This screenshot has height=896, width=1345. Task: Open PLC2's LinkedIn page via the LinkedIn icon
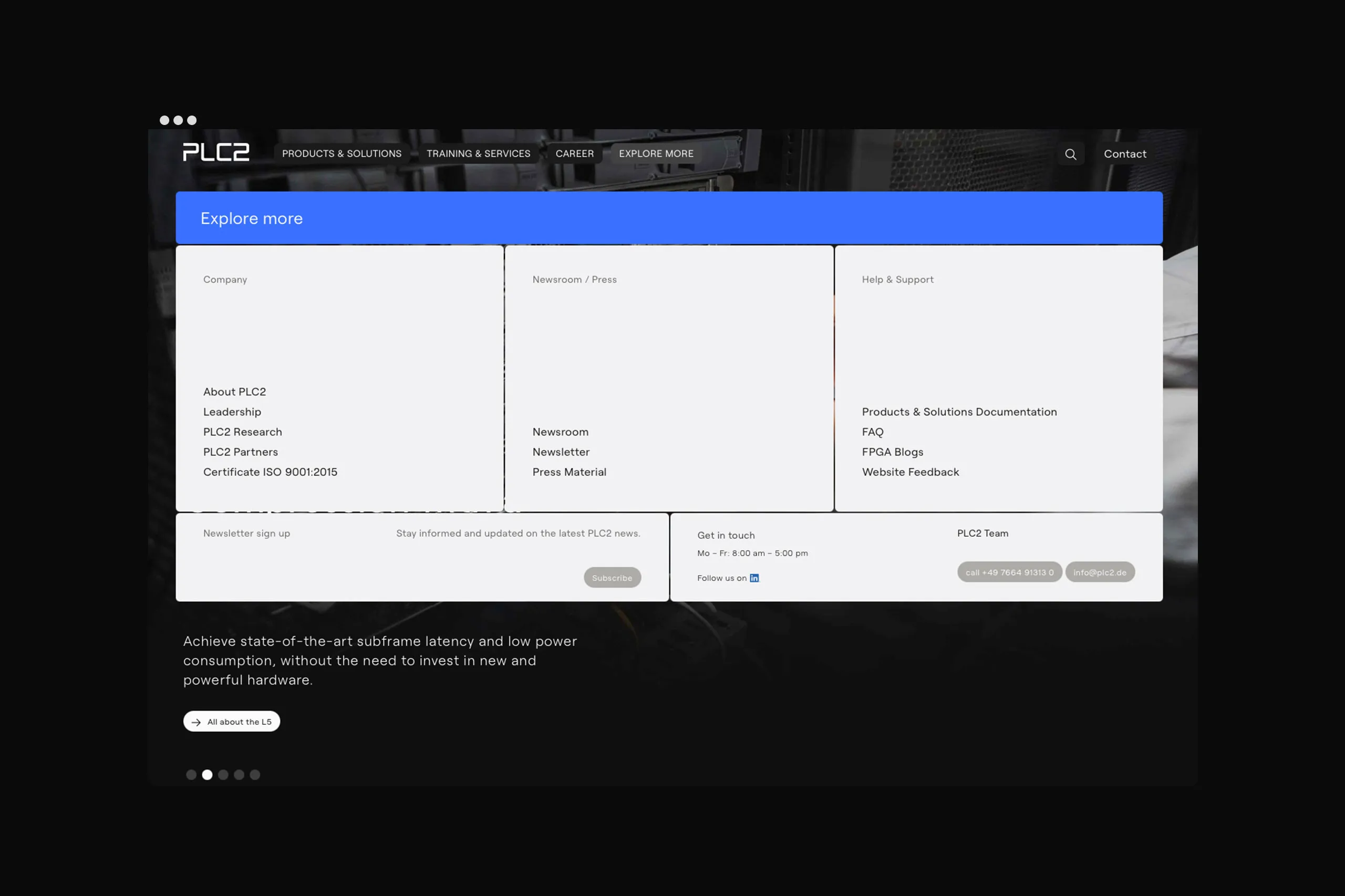754,578
